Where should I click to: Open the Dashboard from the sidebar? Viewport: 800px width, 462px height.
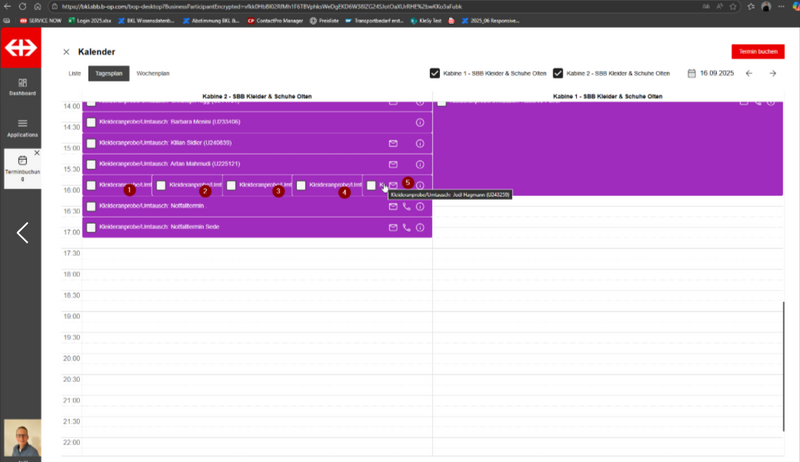22,87
